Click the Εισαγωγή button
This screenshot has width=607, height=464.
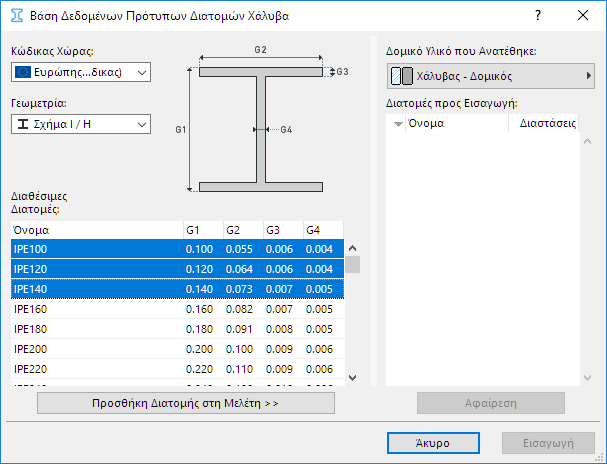click(x=549, y=443)
